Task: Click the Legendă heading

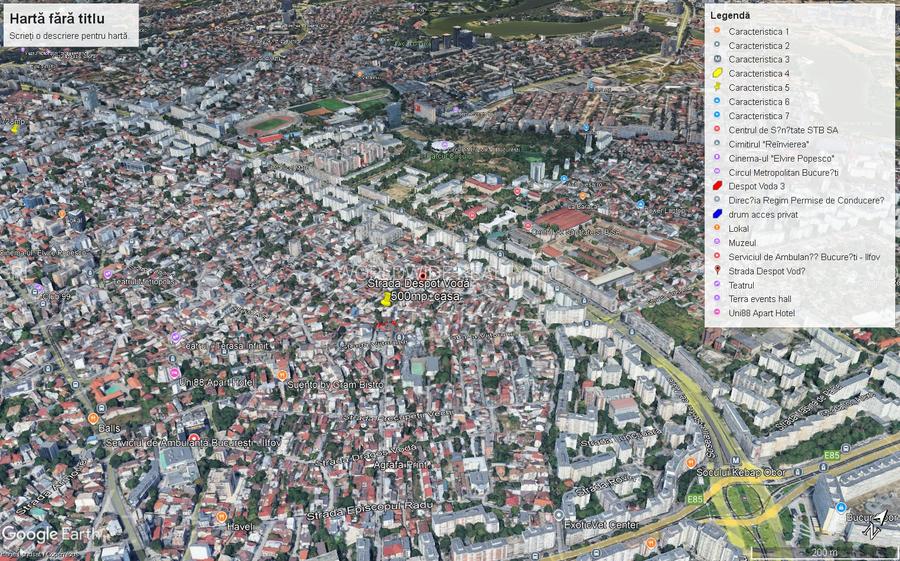Action: point(730,16)
